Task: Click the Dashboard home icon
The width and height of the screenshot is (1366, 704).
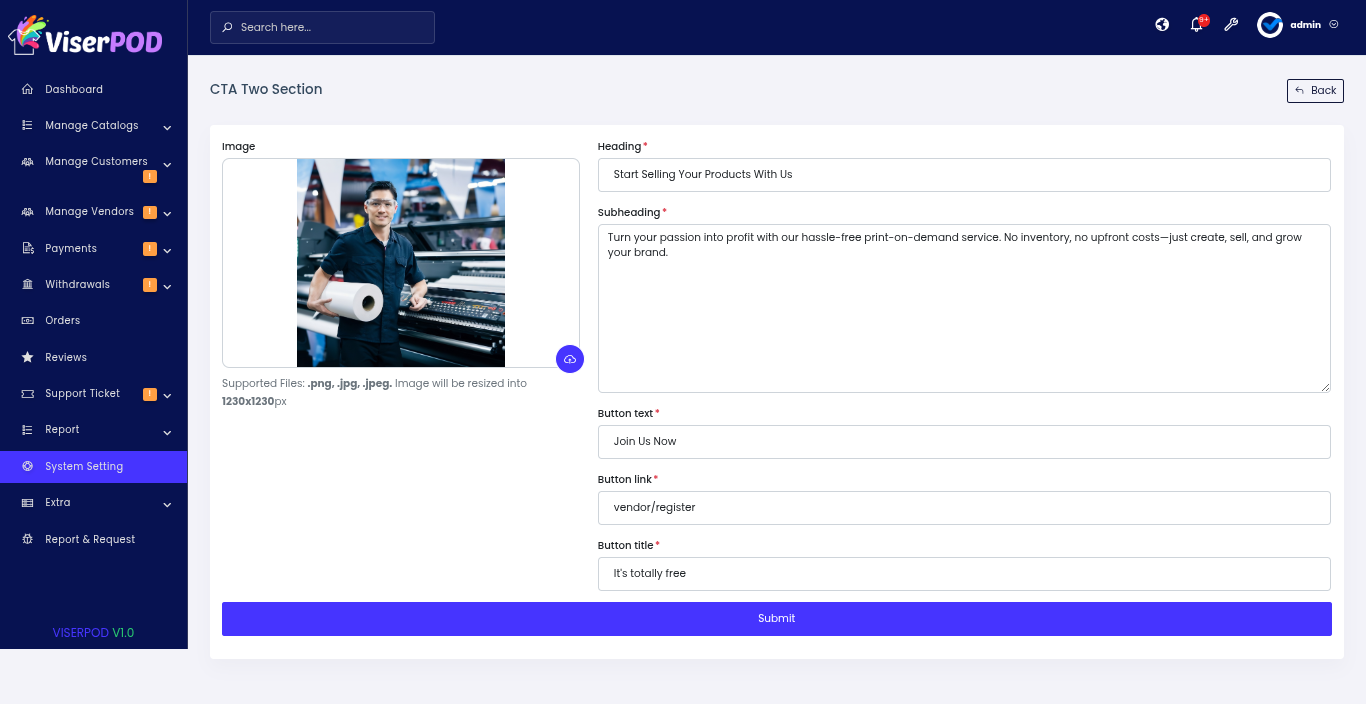Action: [28, 89]
